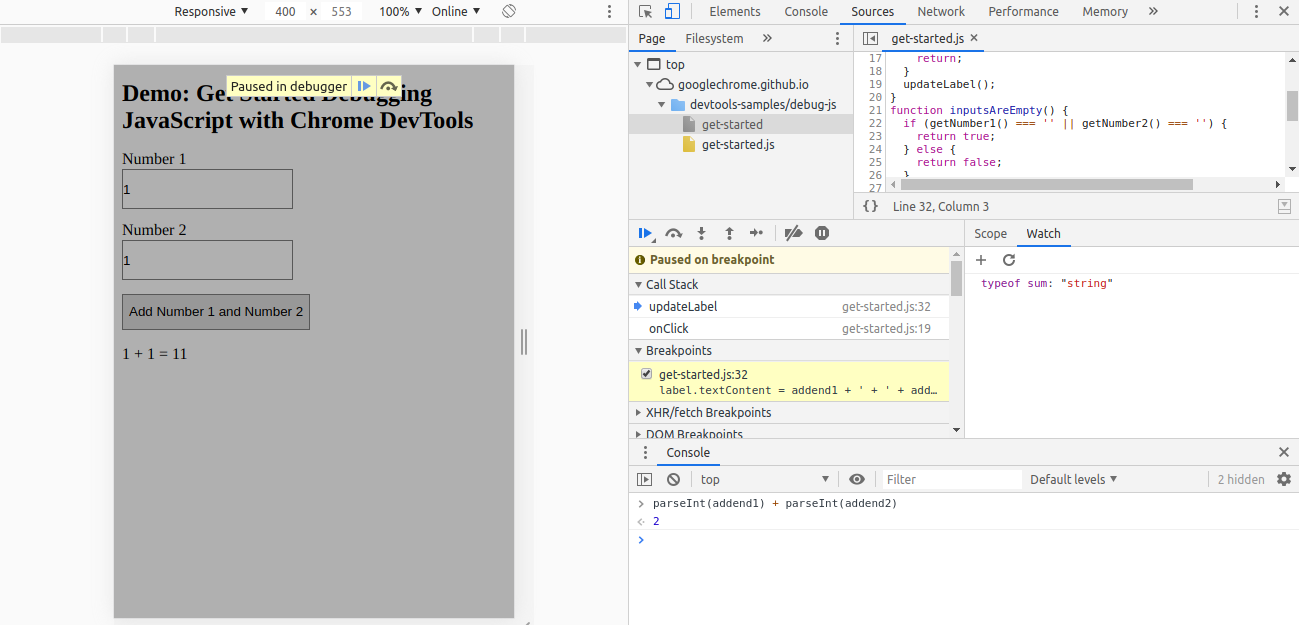Viewport: 1299px width, 625px height.
Task: Expand XHR/fetch Breakpoints section
Action: coord(708,412)
